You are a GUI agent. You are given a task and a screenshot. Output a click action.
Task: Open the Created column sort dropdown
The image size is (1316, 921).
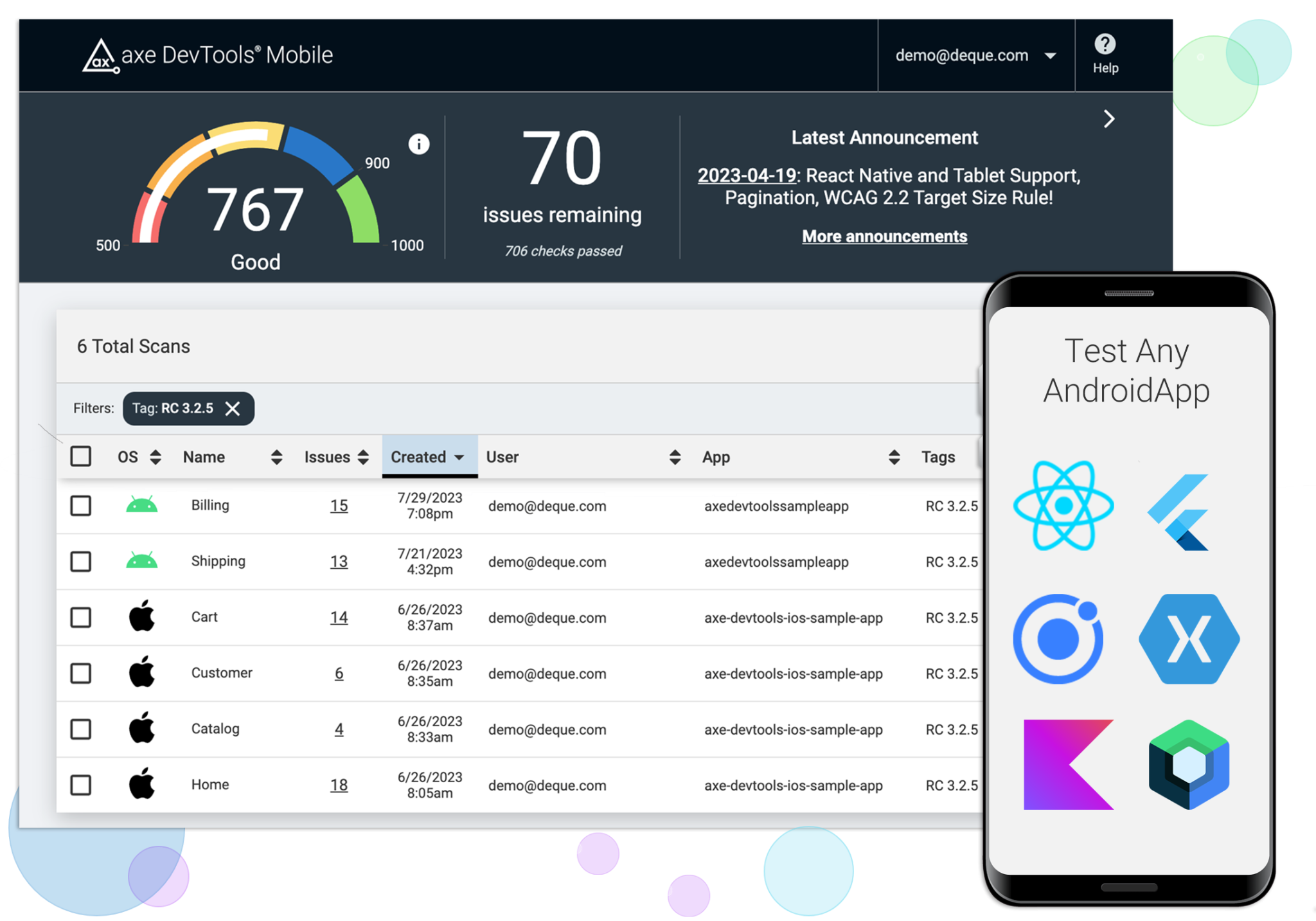(459, 457)
